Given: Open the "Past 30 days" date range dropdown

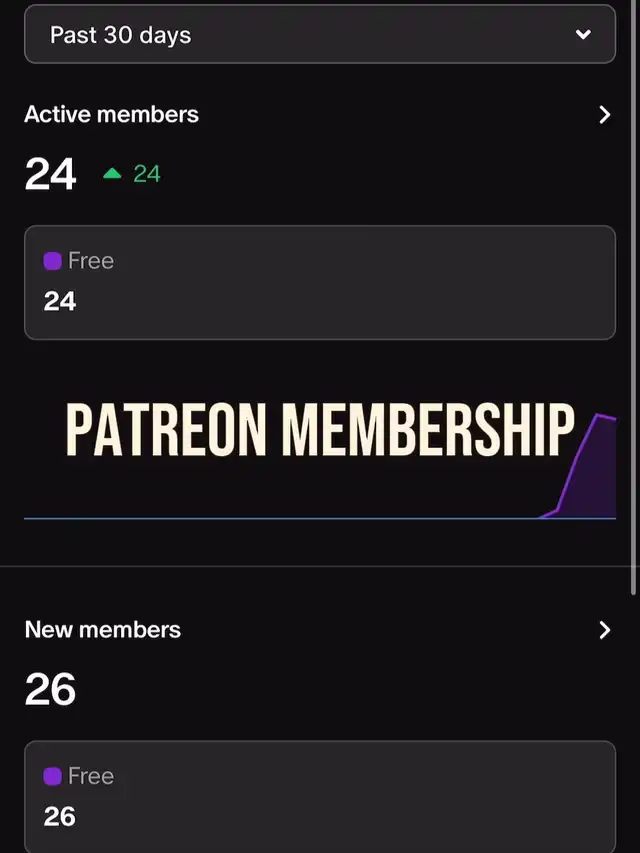Looking at the screenshot, I should [x=300, y=35].
